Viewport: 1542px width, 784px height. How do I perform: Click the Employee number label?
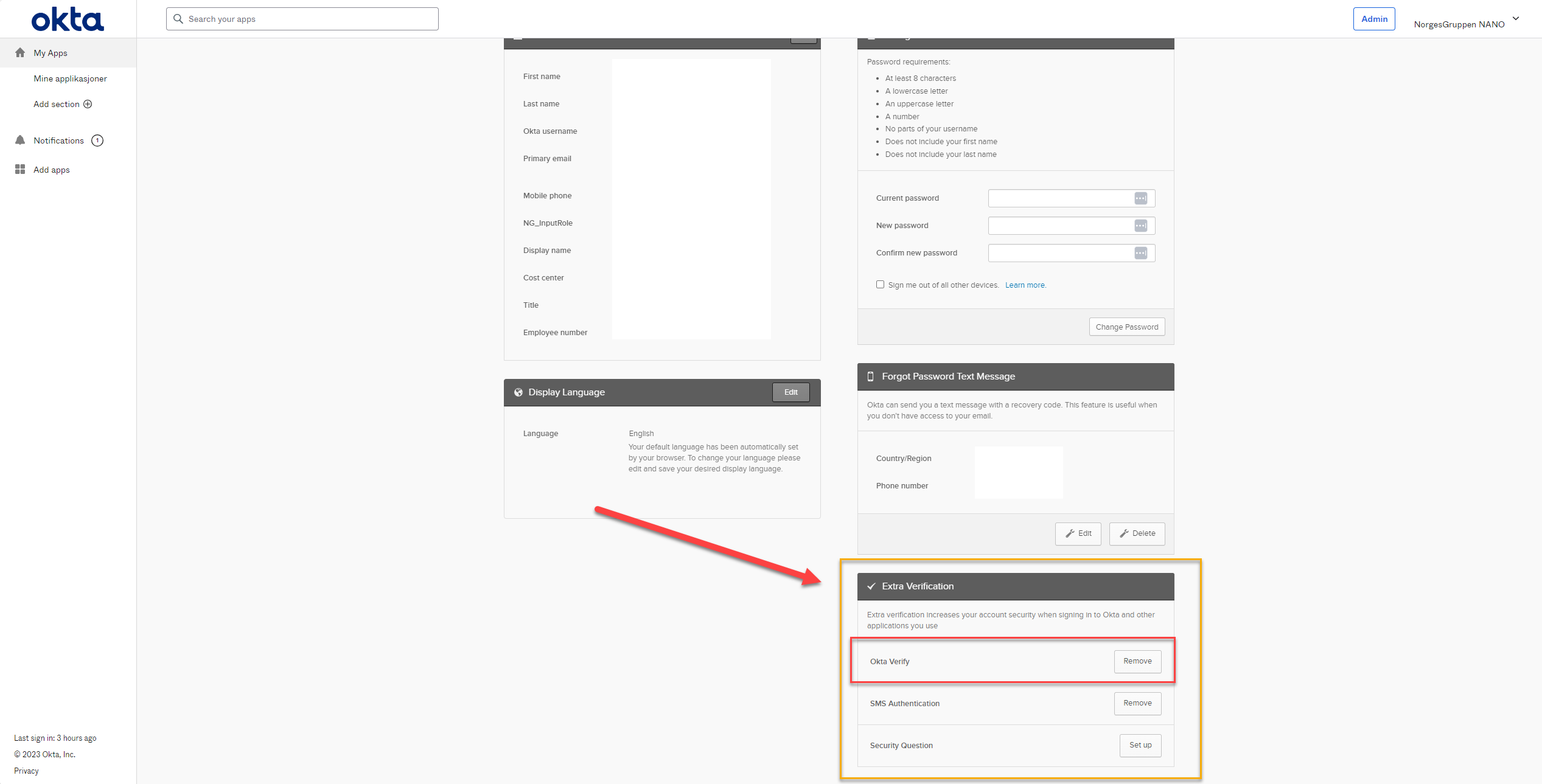(555, 333)
